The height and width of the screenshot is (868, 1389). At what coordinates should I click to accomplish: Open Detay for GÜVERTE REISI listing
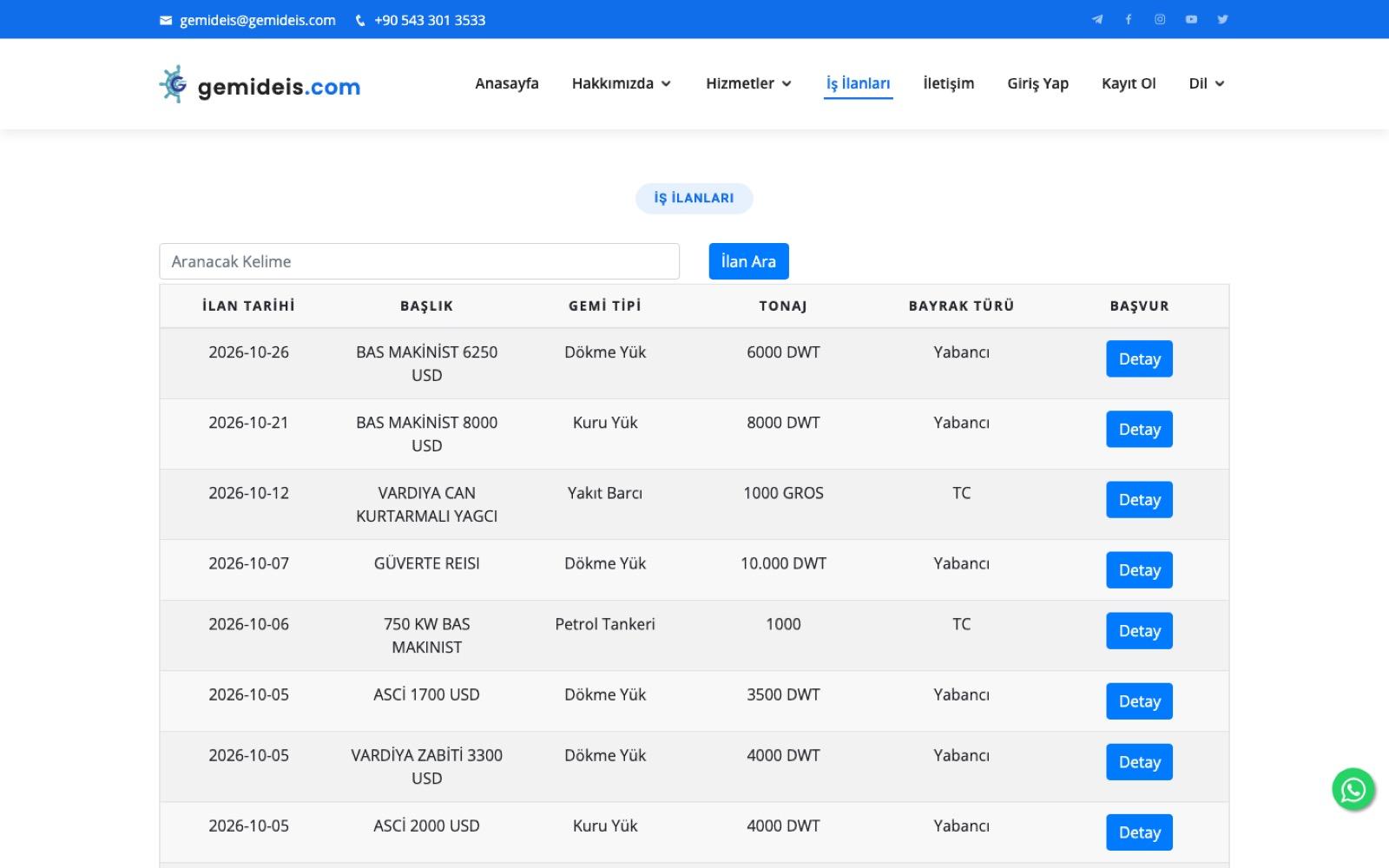(1139, 569)
